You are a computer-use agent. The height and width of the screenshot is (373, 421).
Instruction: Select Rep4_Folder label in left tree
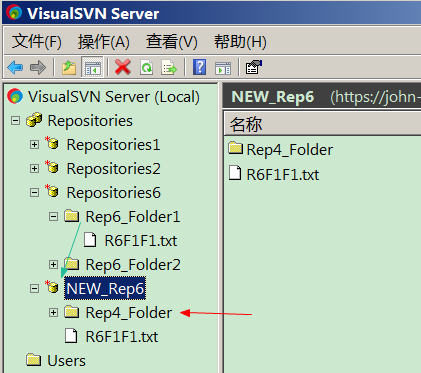pos(129,313)
